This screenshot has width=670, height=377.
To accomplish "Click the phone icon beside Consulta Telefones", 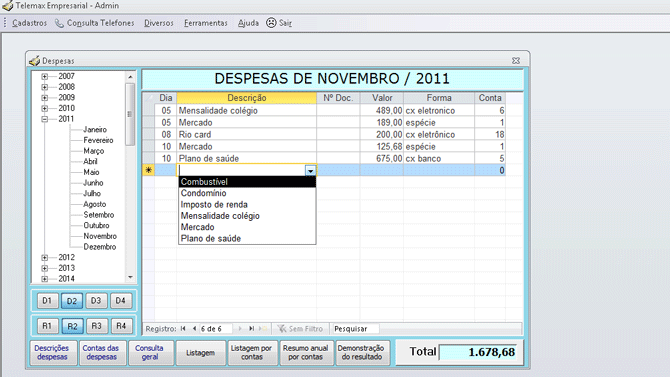I will 59,23.
